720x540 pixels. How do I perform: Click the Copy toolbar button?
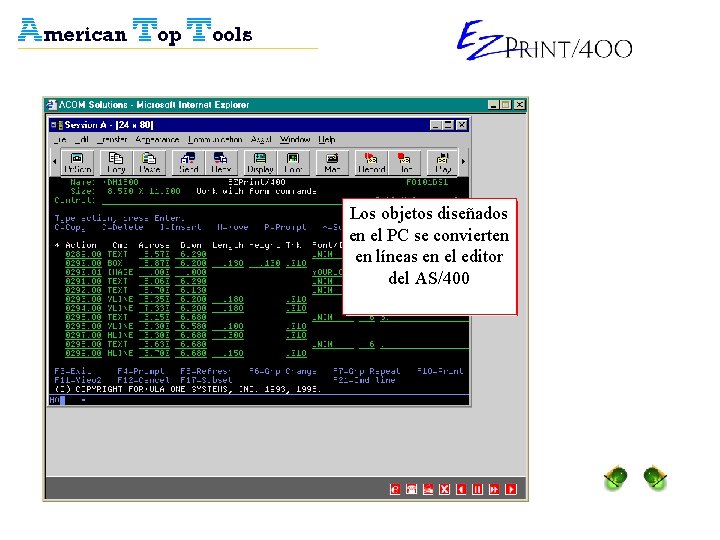click(116, 163)
